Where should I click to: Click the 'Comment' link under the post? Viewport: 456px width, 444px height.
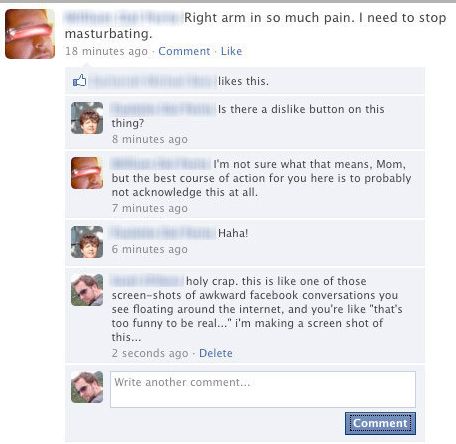pos(184,51)
